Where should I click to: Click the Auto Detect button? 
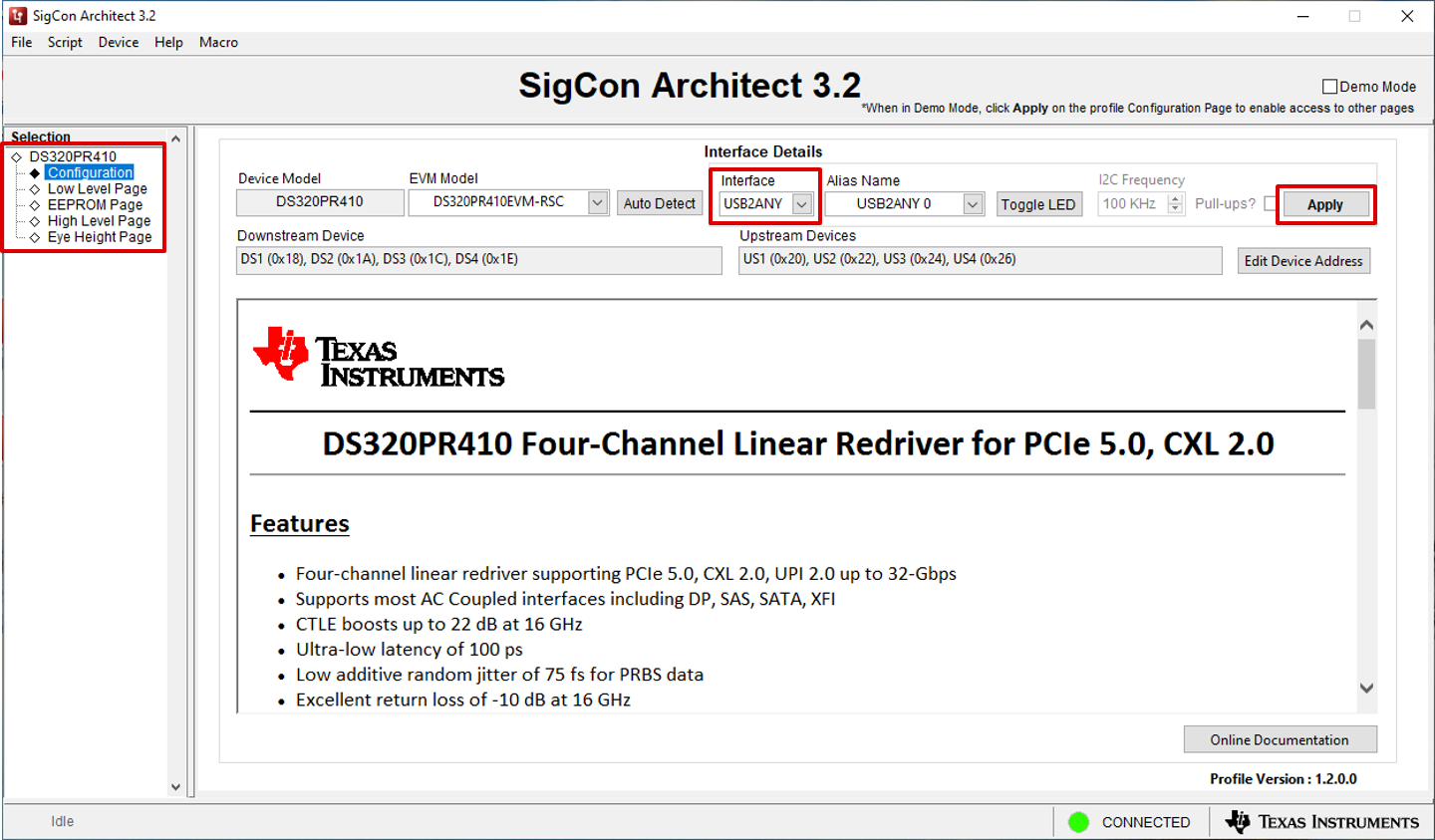[659, 203]
